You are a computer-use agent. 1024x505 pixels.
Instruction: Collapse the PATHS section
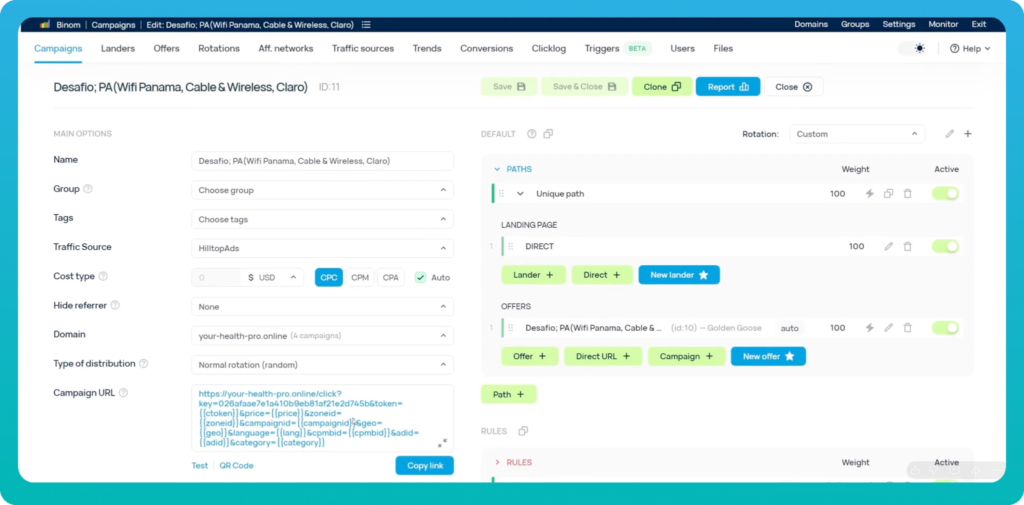[x=497, y=169]
